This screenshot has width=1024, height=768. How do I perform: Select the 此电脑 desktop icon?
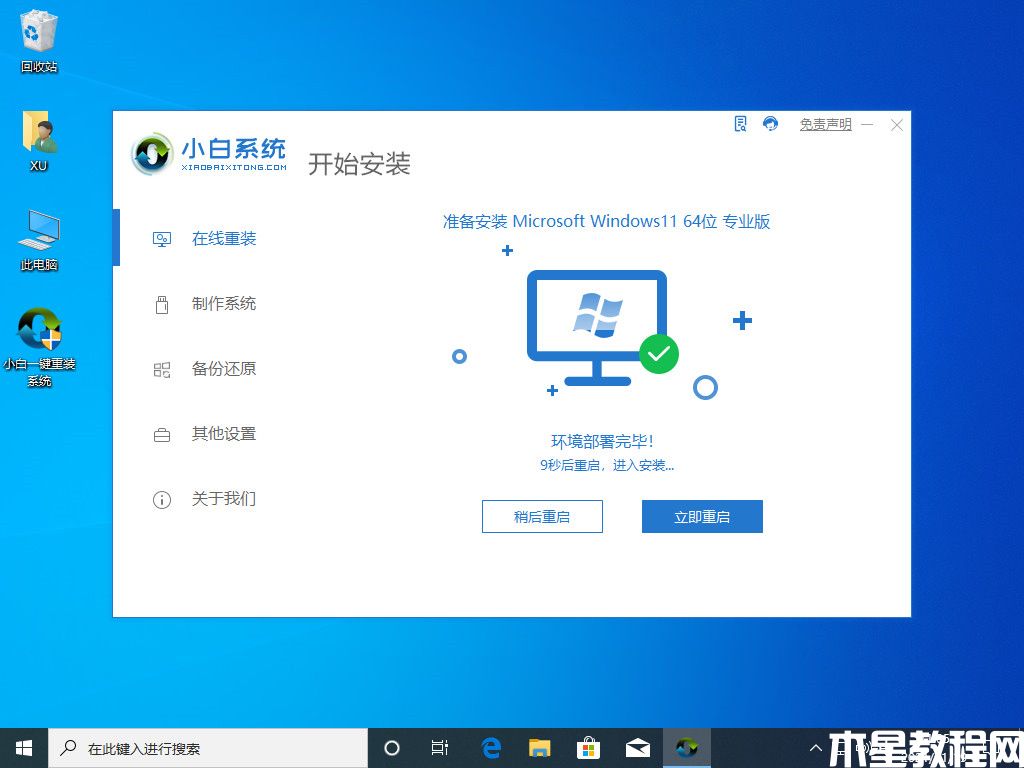click(39, 239)
